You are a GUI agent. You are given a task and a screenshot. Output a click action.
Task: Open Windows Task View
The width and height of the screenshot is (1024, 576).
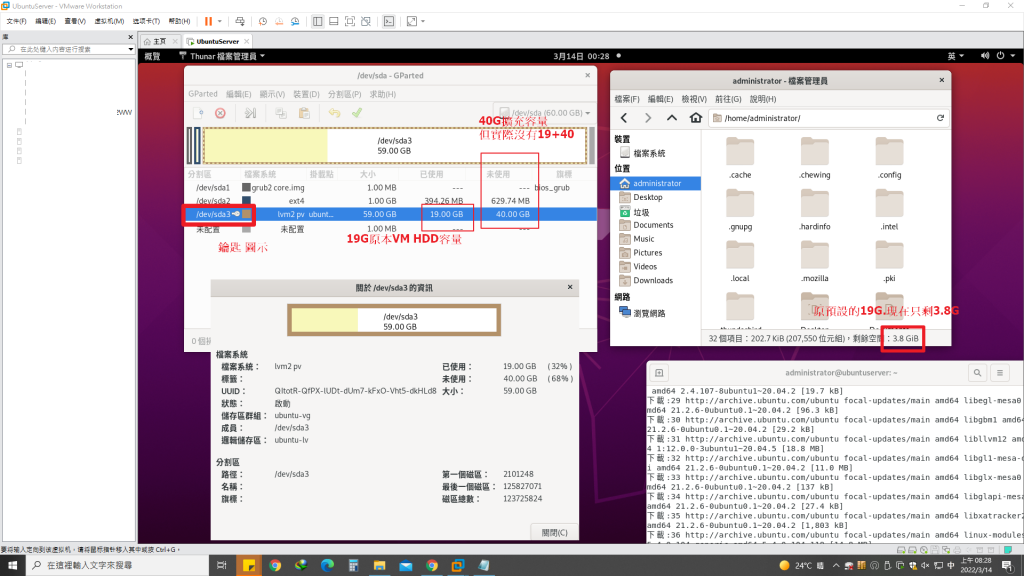pos(221,565)
